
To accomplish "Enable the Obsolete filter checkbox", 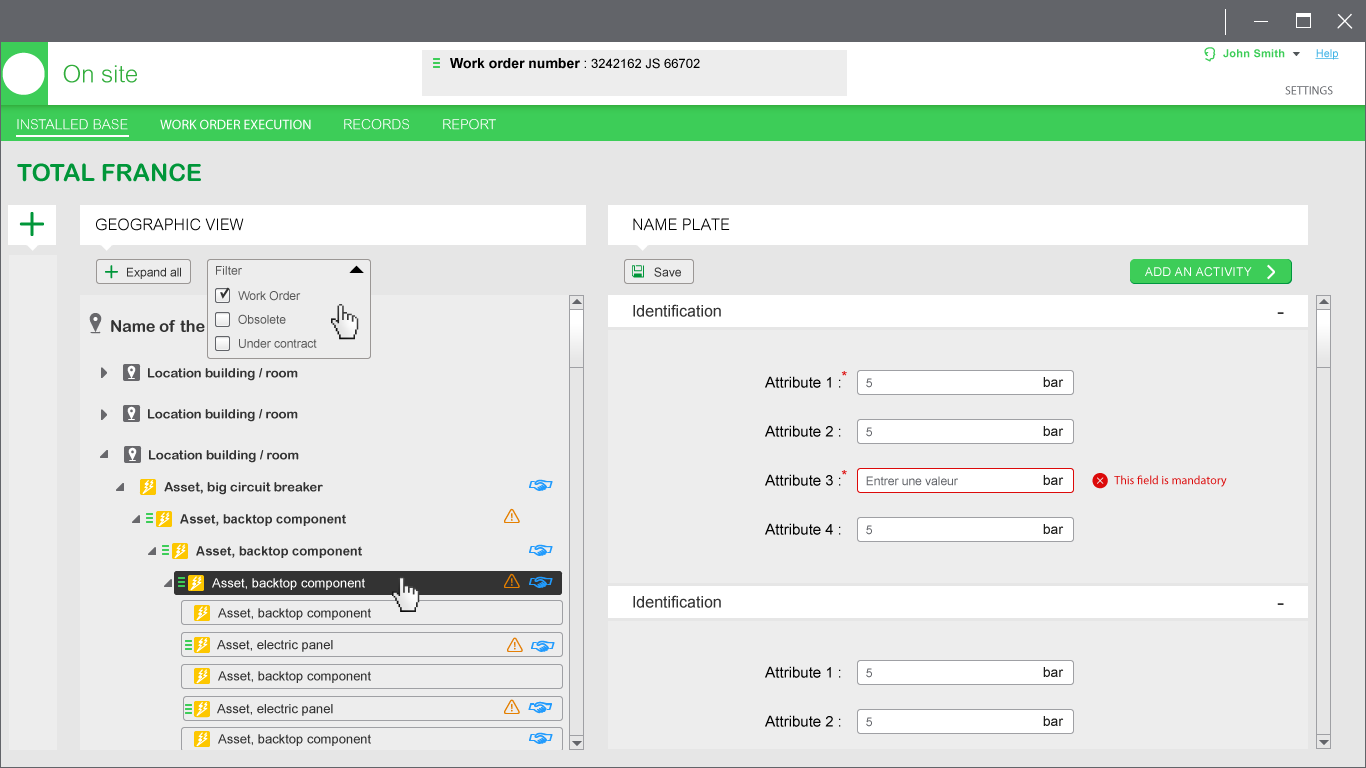I will [x=223, y=319].
